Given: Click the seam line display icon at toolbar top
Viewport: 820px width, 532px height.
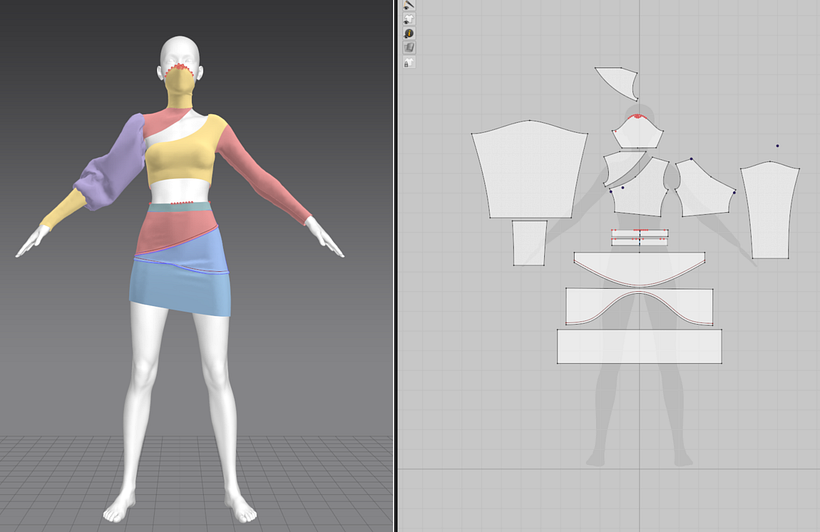Looking at the screenshot, I should [408, 5].
